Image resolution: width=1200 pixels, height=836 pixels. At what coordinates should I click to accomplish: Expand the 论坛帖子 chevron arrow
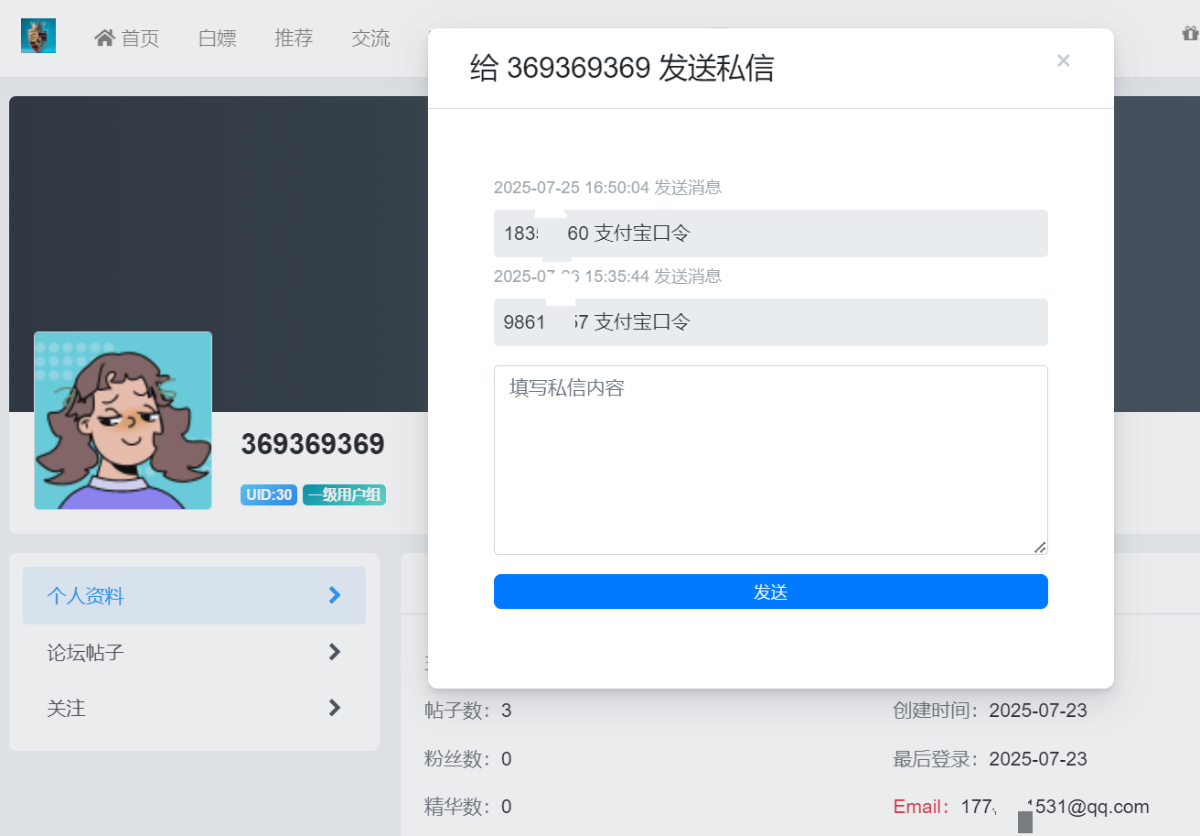point(334,652)
